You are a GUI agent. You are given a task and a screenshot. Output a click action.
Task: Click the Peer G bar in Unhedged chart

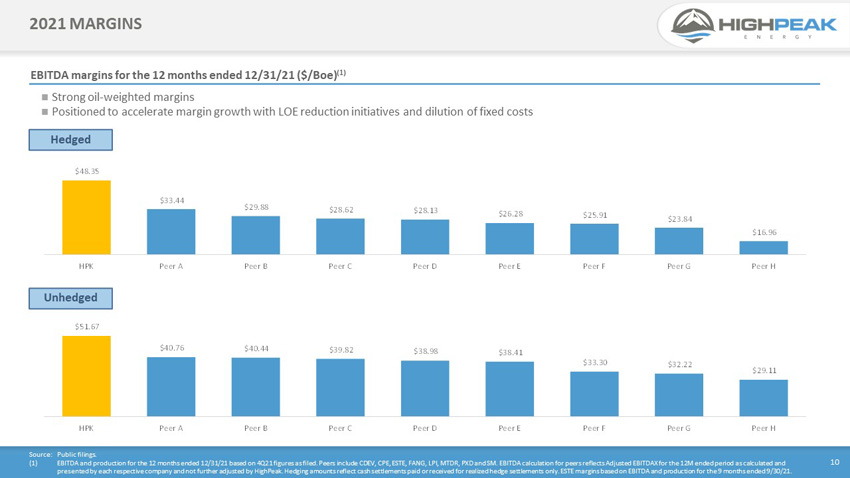(679, 395)
